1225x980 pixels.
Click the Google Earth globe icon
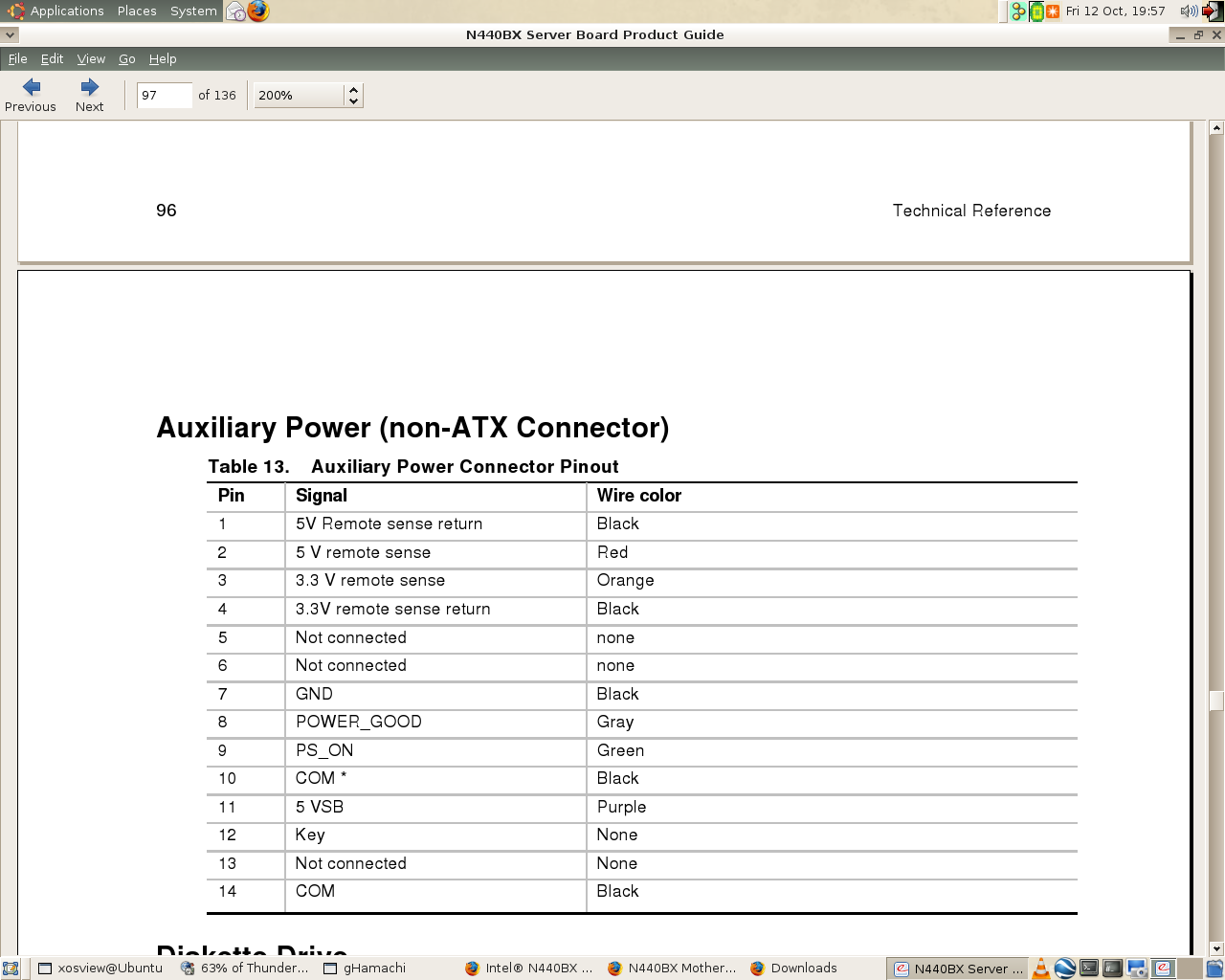(1065, 969)
